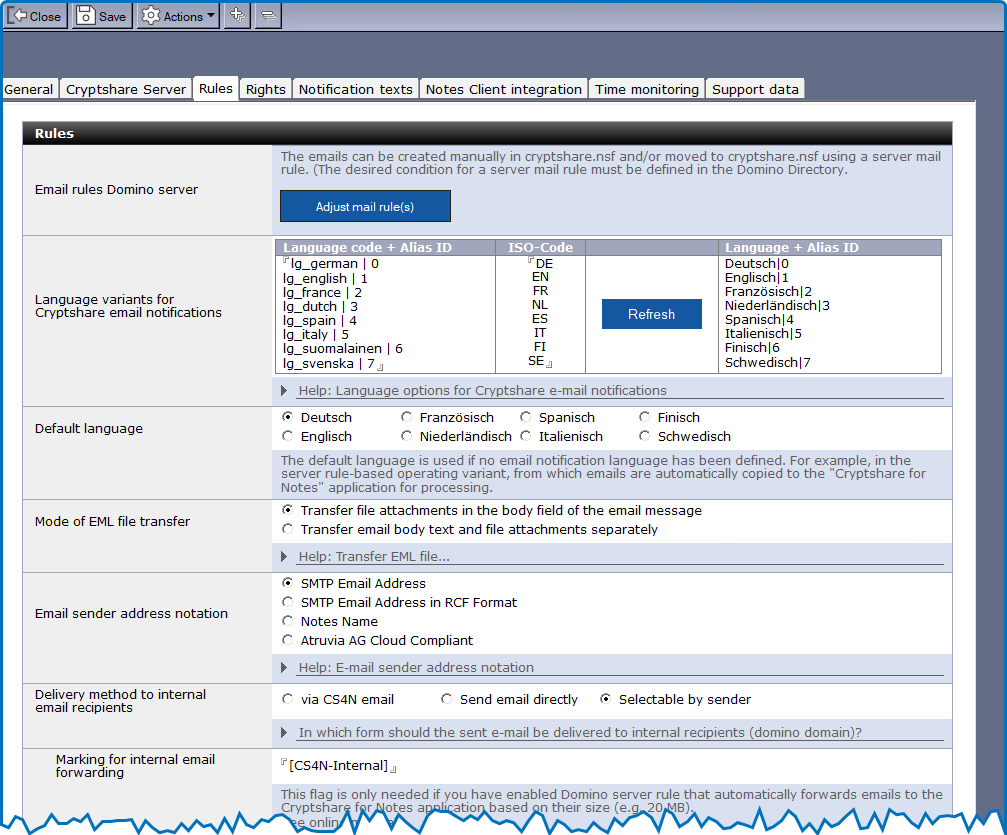Screen dimensions: 1007x835
Task: Click the Save button with floppy disk icon
Action: 101,16
